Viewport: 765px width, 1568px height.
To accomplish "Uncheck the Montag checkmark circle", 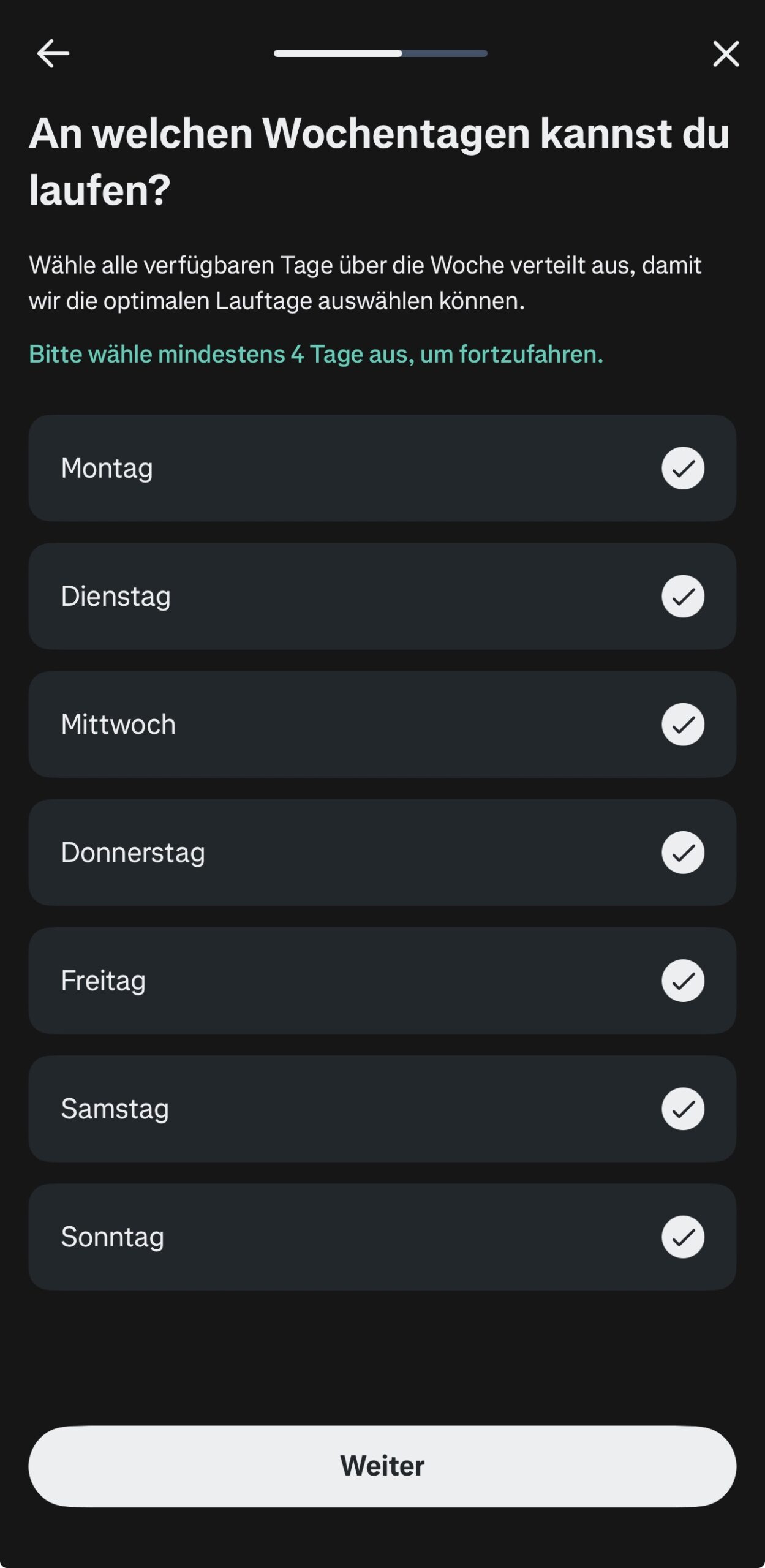I will [682, 469].
